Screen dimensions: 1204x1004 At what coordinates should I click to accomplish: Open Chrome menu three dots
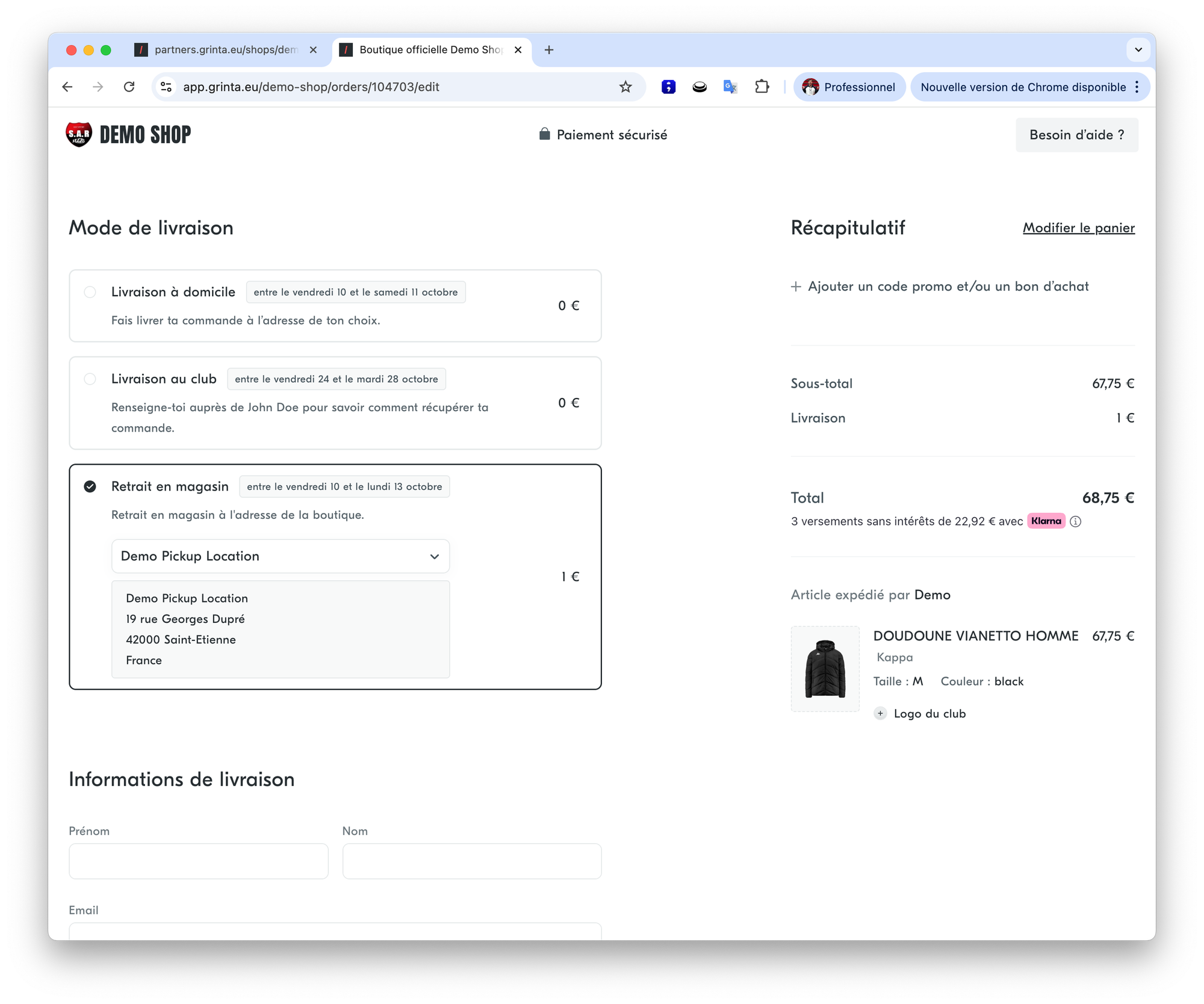pyautogui.click(x=1137, y=87)
